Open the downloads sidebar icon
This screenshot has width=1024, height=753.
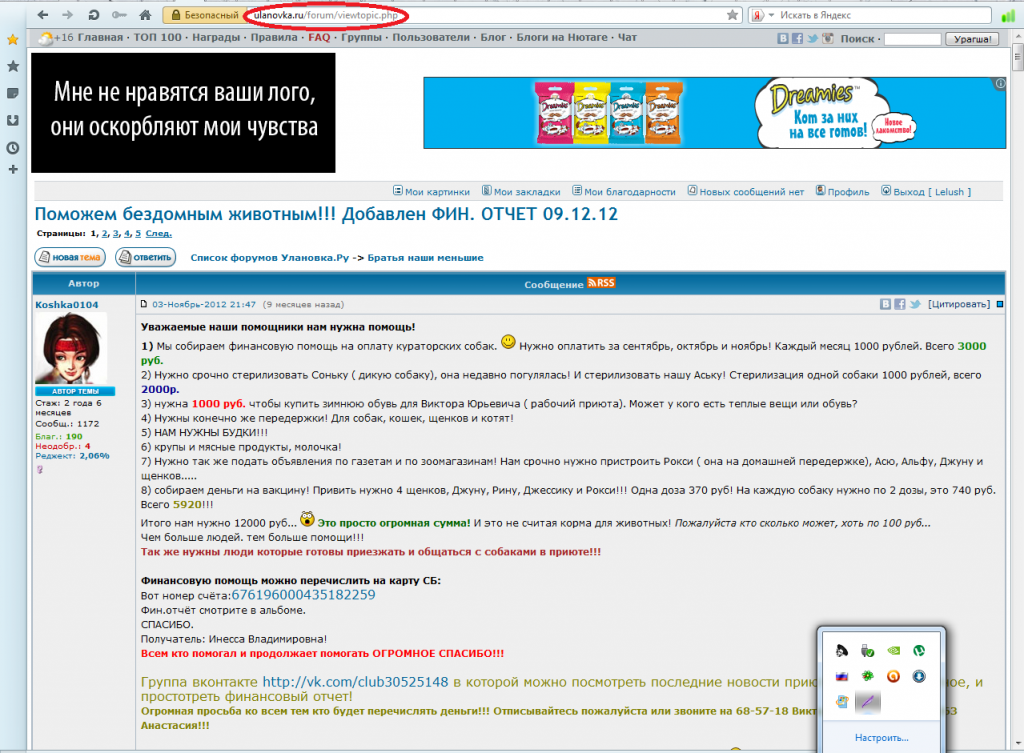(12, 121)
